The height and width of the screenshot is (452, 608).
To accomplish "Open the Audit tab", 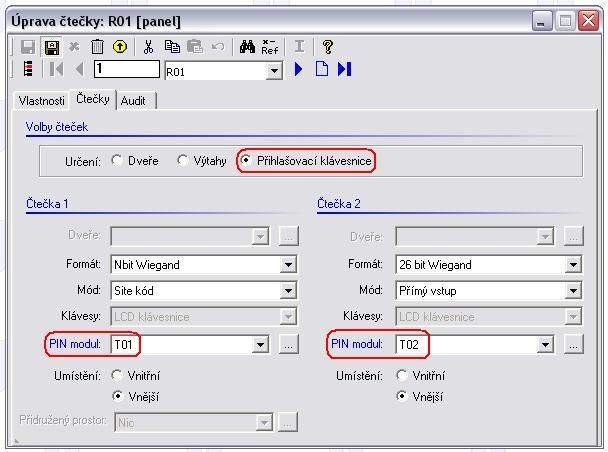I will pos(133,101).
